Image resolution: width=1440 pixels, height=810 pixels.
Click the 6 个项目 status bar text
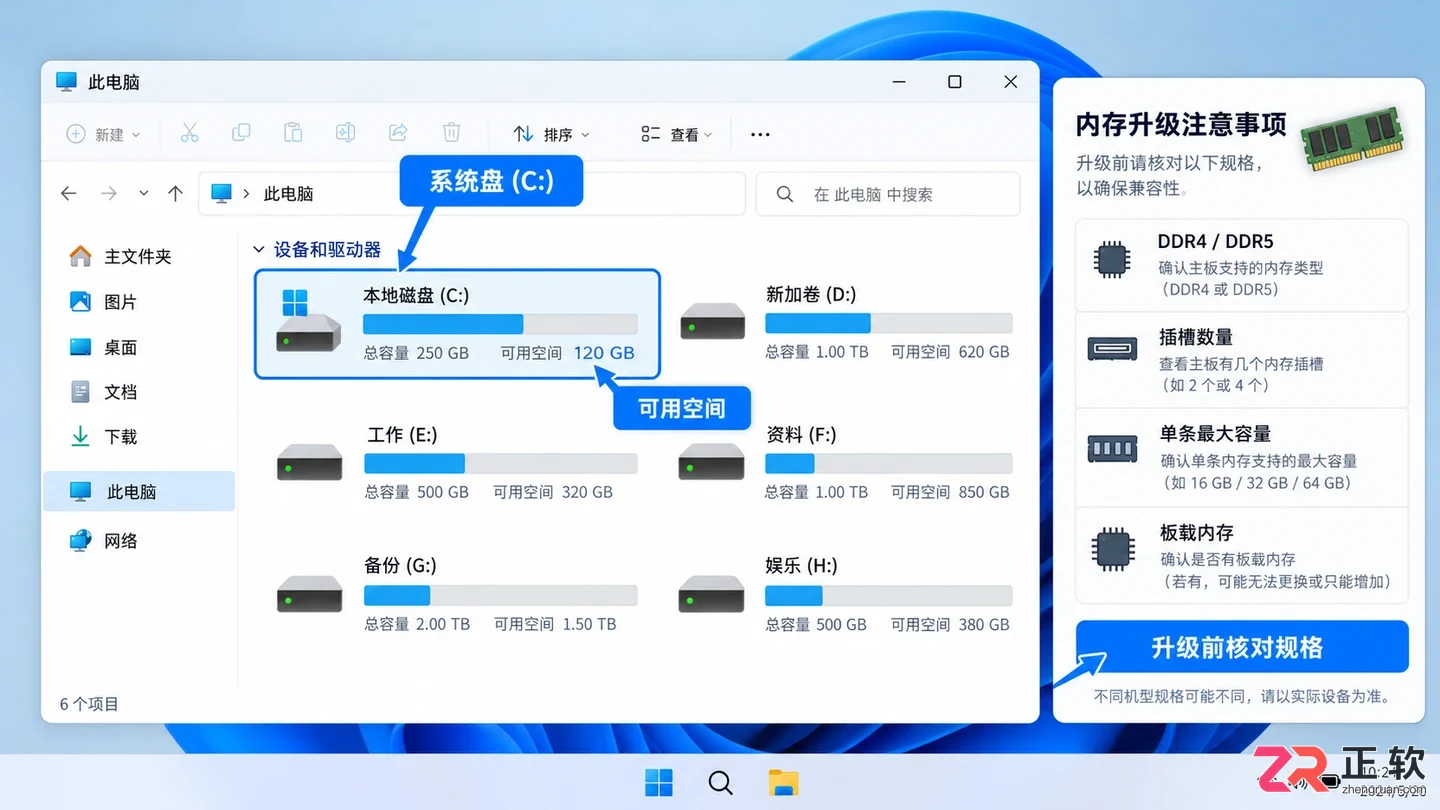pos(89,704)
